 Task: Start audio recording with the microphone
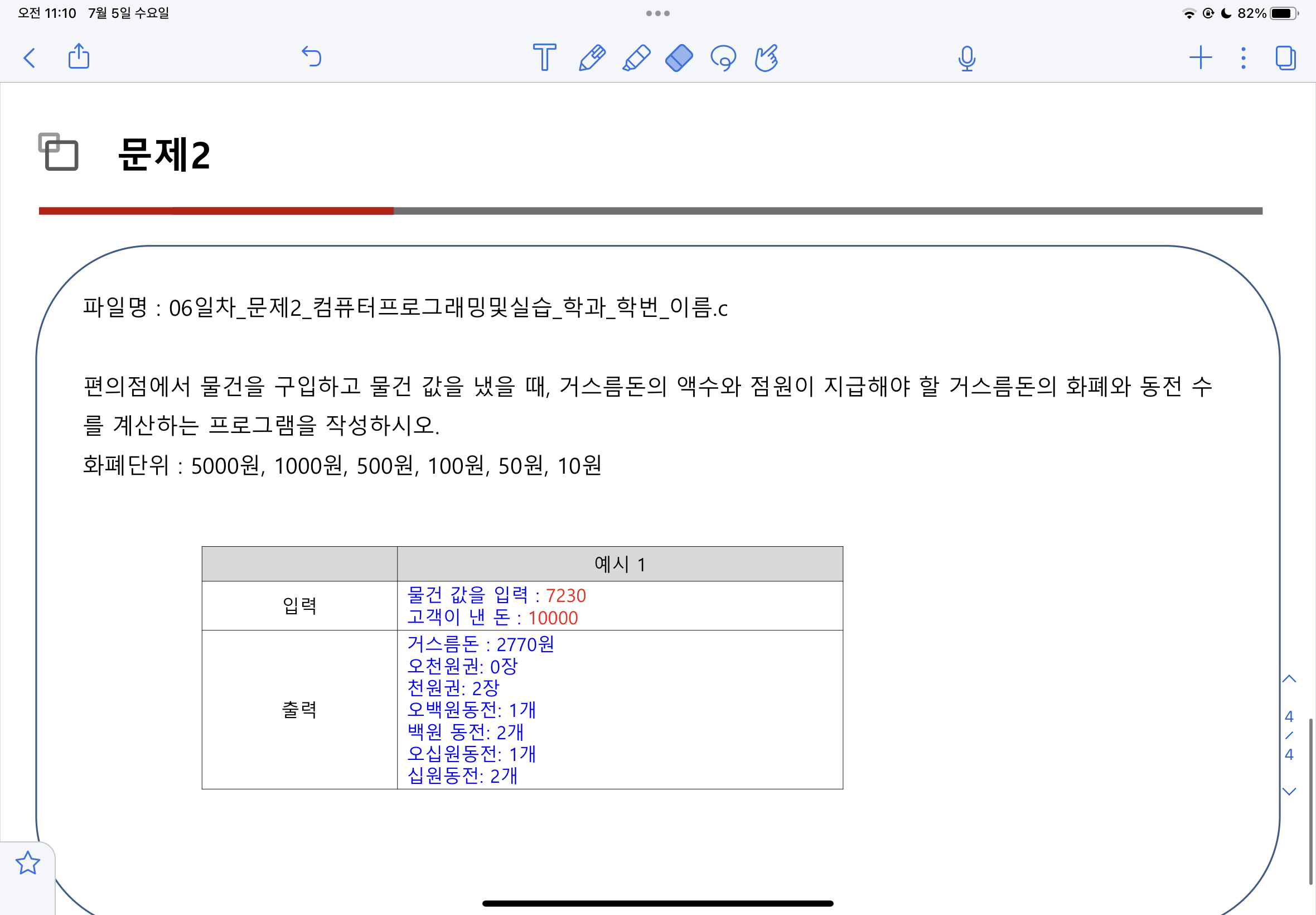966,58
